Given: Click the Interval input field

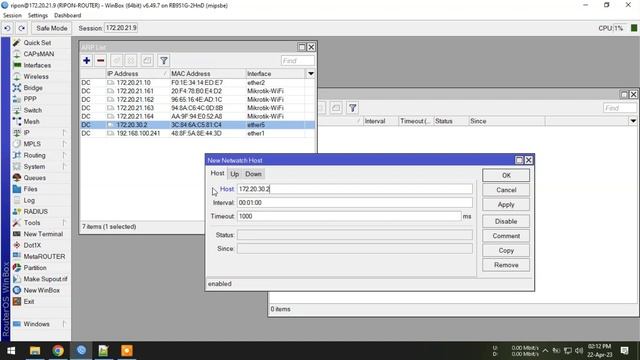Looking at the screenshot, I should 355,202.
